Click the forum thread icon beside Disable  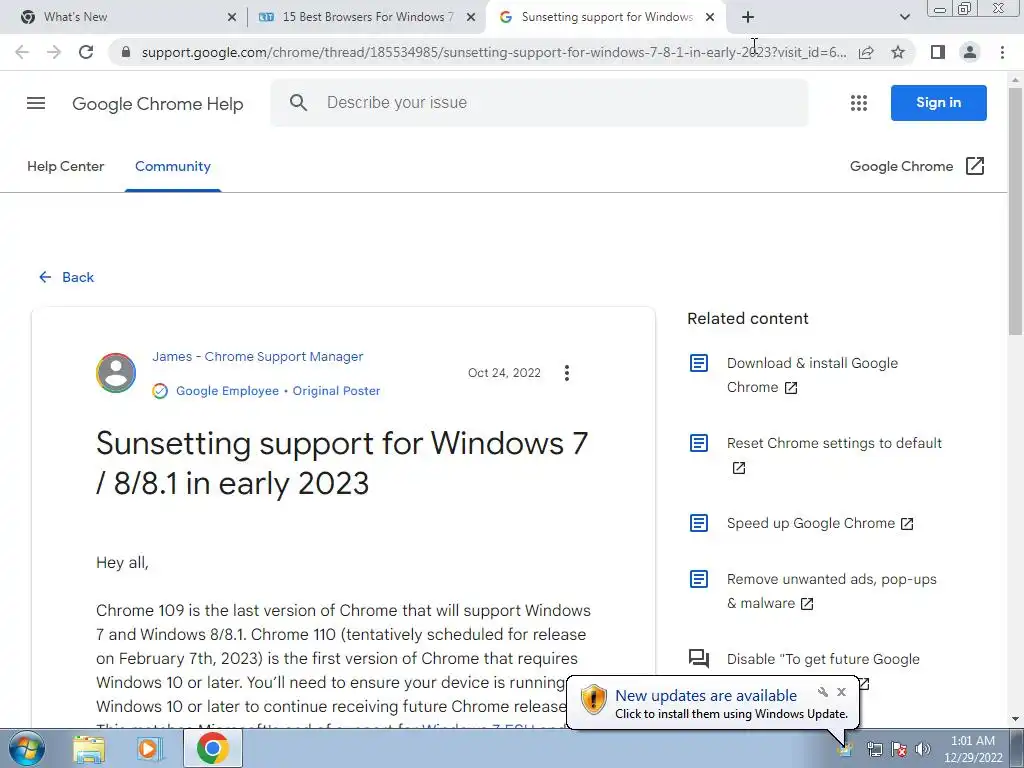tap(699, 659)
